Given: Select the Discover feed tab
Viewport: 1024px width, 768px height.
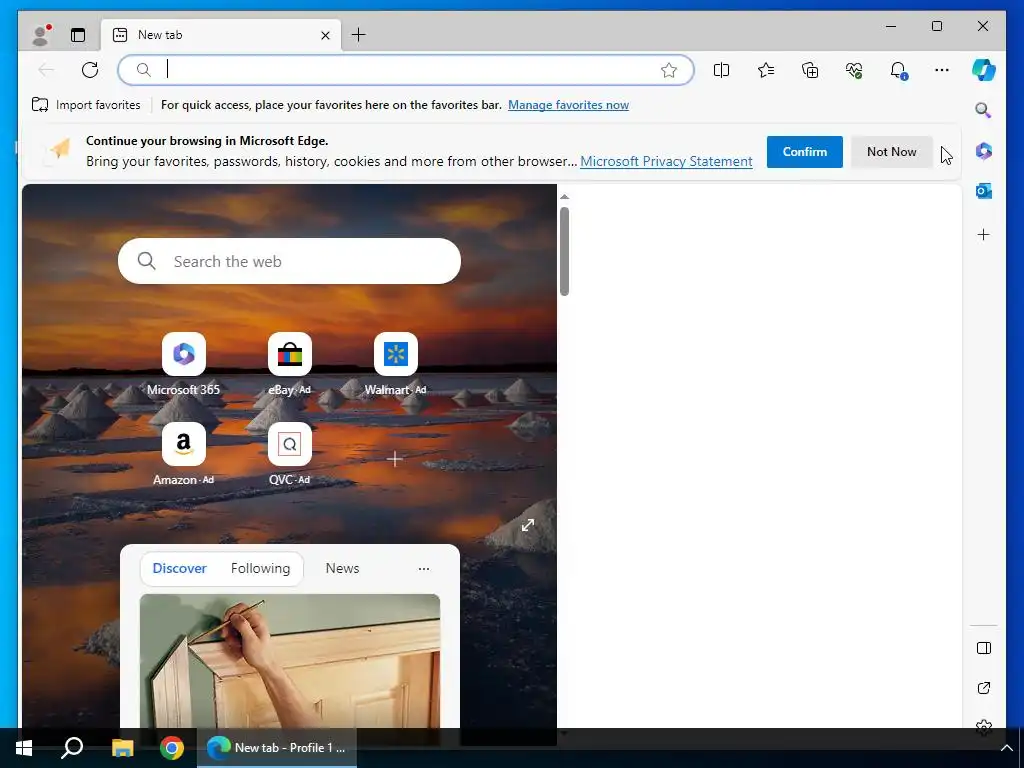Looking at the screenshot, I should (180, 568).
